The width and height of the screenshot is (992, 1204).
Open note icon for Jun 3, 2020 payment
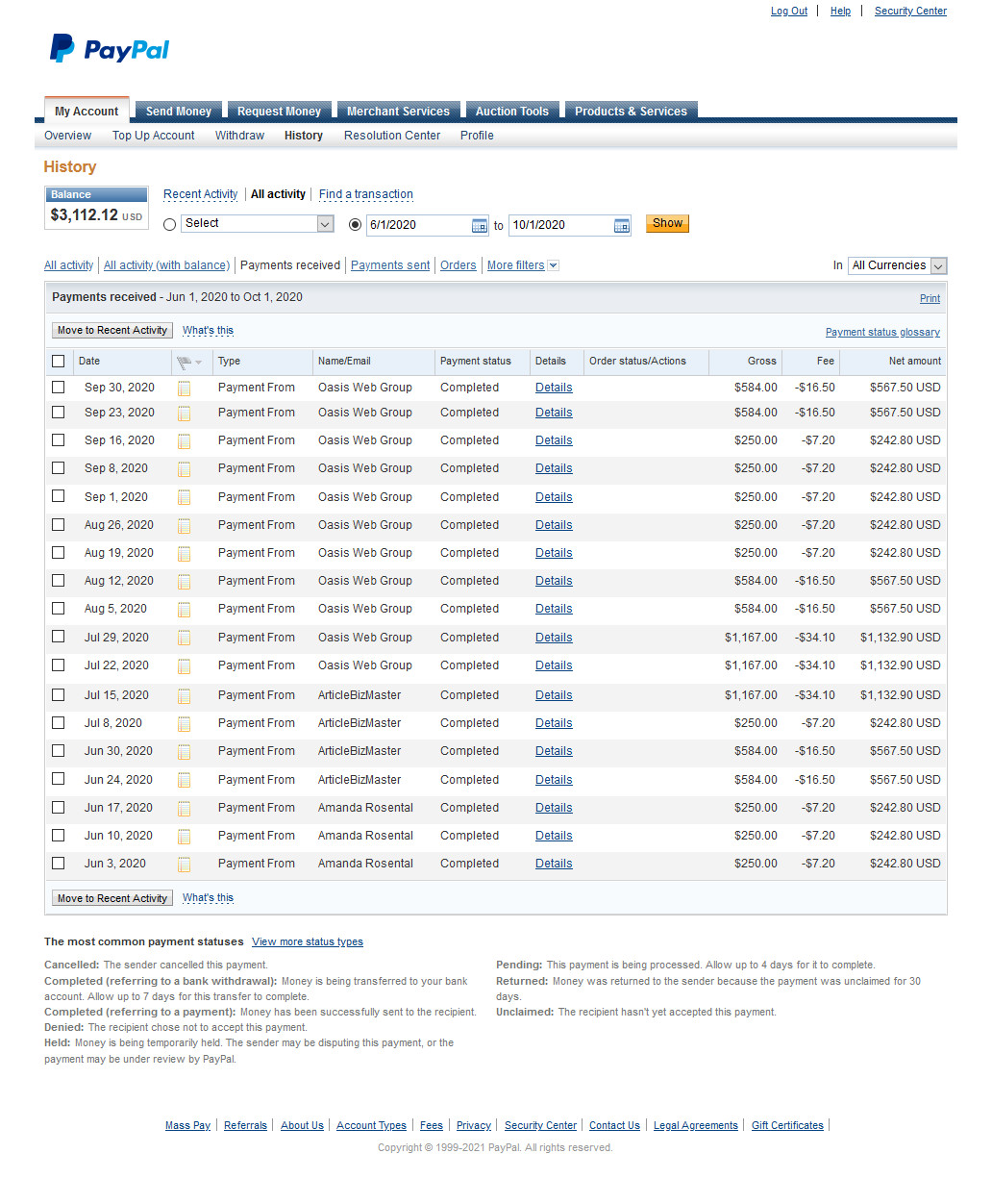pos(184,865)
